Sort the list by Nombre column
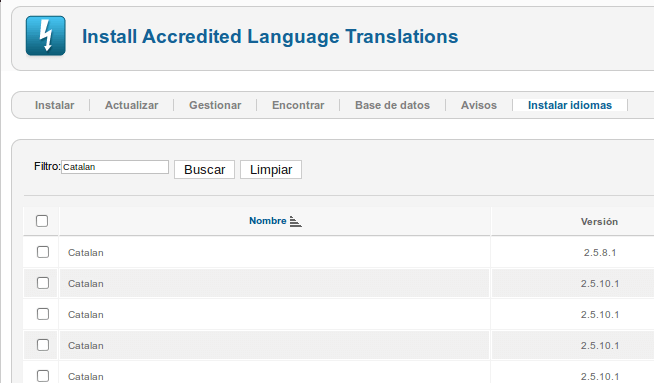 [x=268, y=221]
